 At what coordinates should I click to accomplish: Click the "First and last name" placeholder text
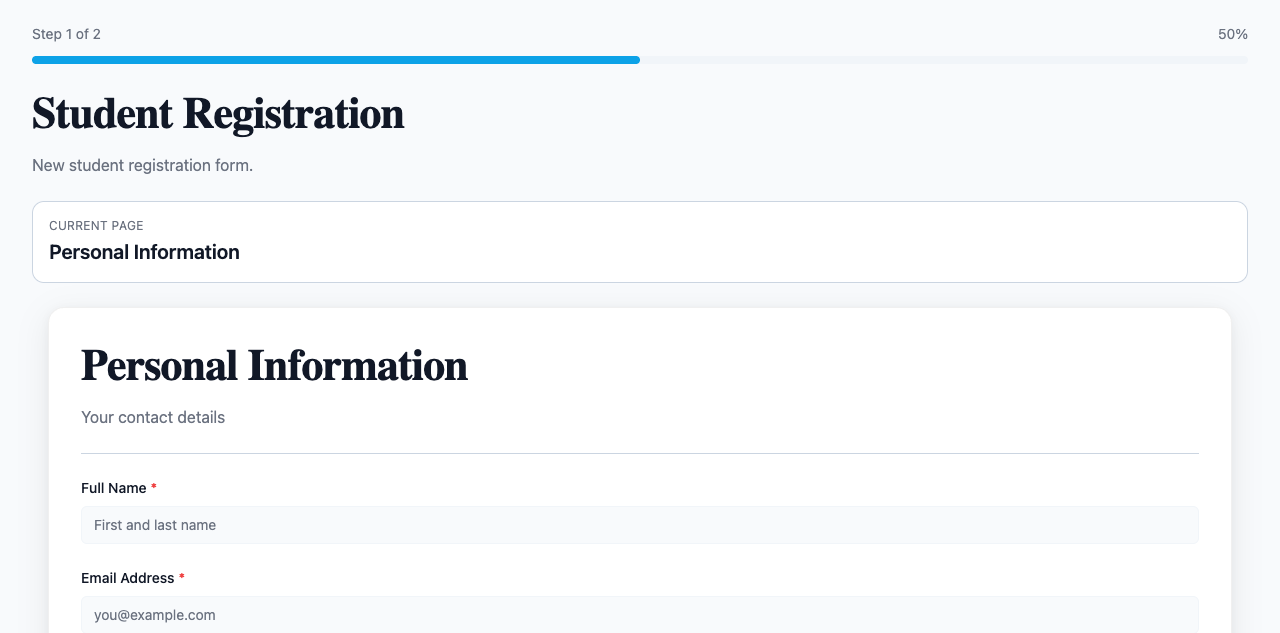pos(155,525)
